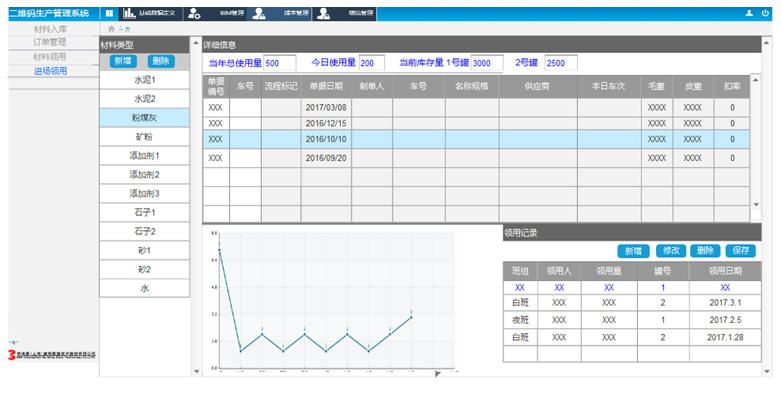782x399 pixels.
Task: Click the 流程标记 column header
Action: point(281,86)
